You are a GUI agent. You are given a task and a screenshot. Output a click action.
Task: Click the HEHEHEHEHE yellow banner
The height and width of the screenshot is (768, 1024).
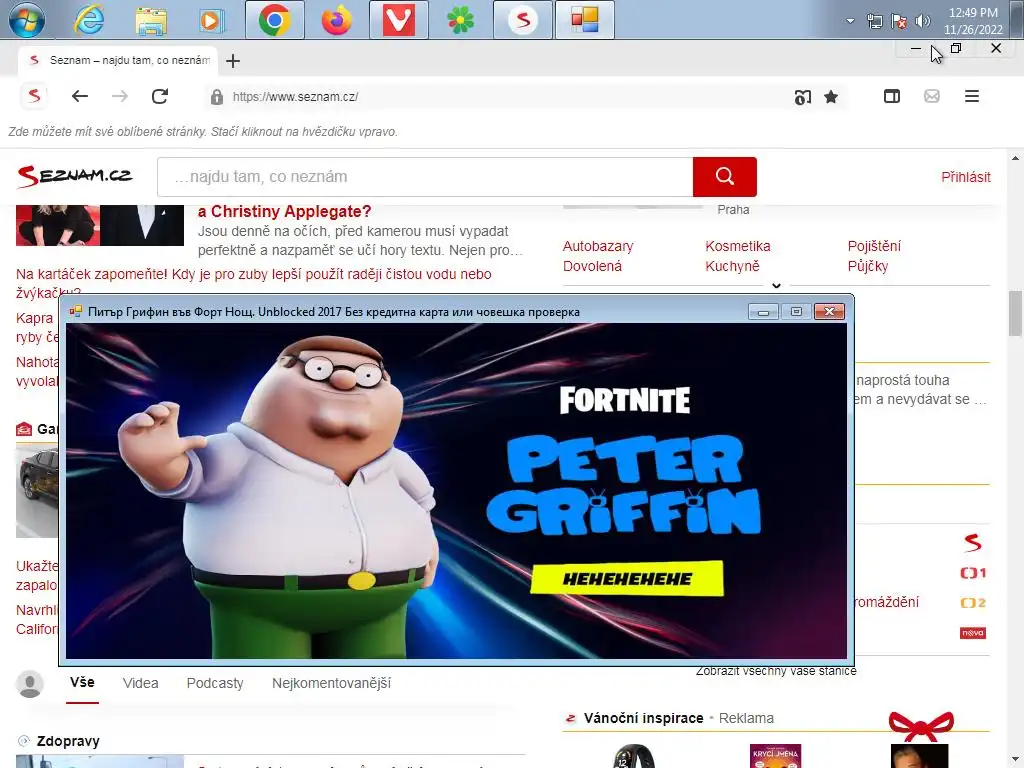(x=627, y=579)
